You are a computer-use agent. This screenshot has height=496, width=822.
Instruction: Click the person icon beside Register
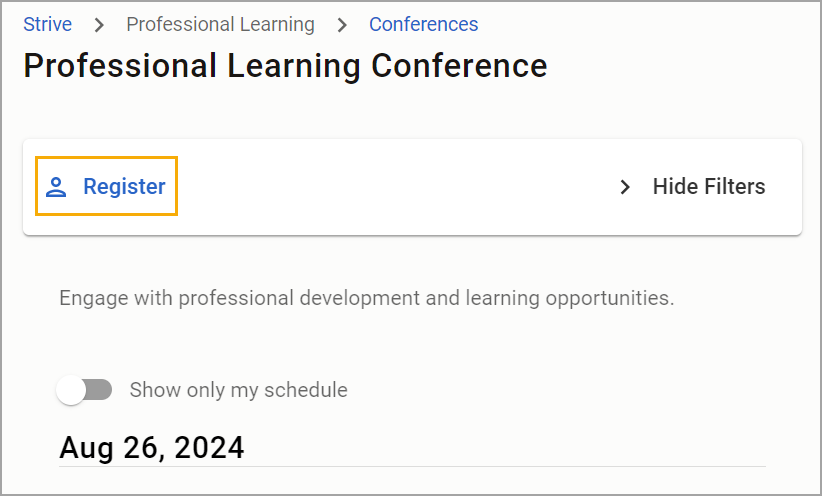click(x=56, y=187)
